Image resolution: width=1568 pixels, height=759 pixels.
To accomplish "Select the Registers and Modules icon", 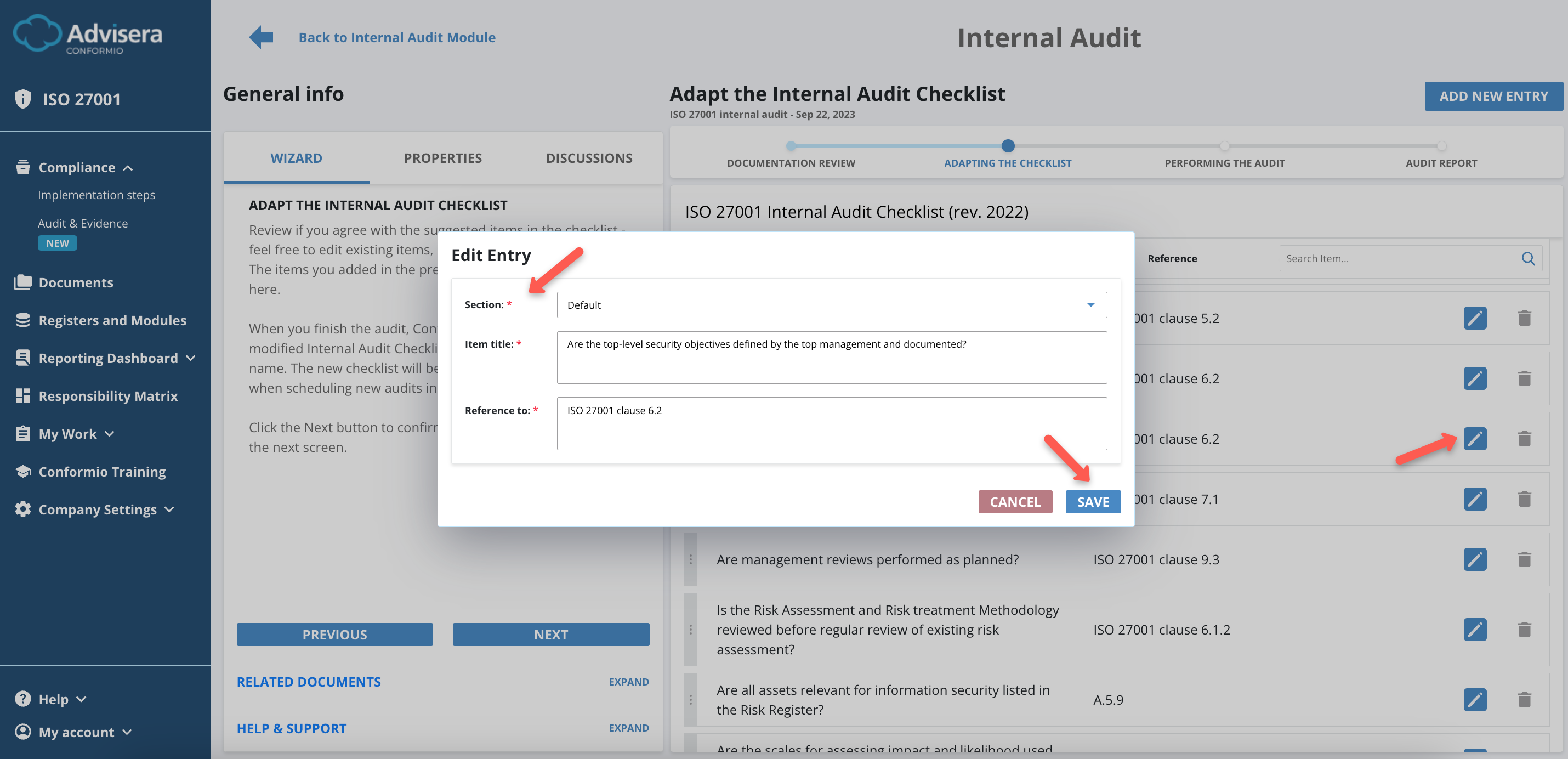I will pos(22,320).
